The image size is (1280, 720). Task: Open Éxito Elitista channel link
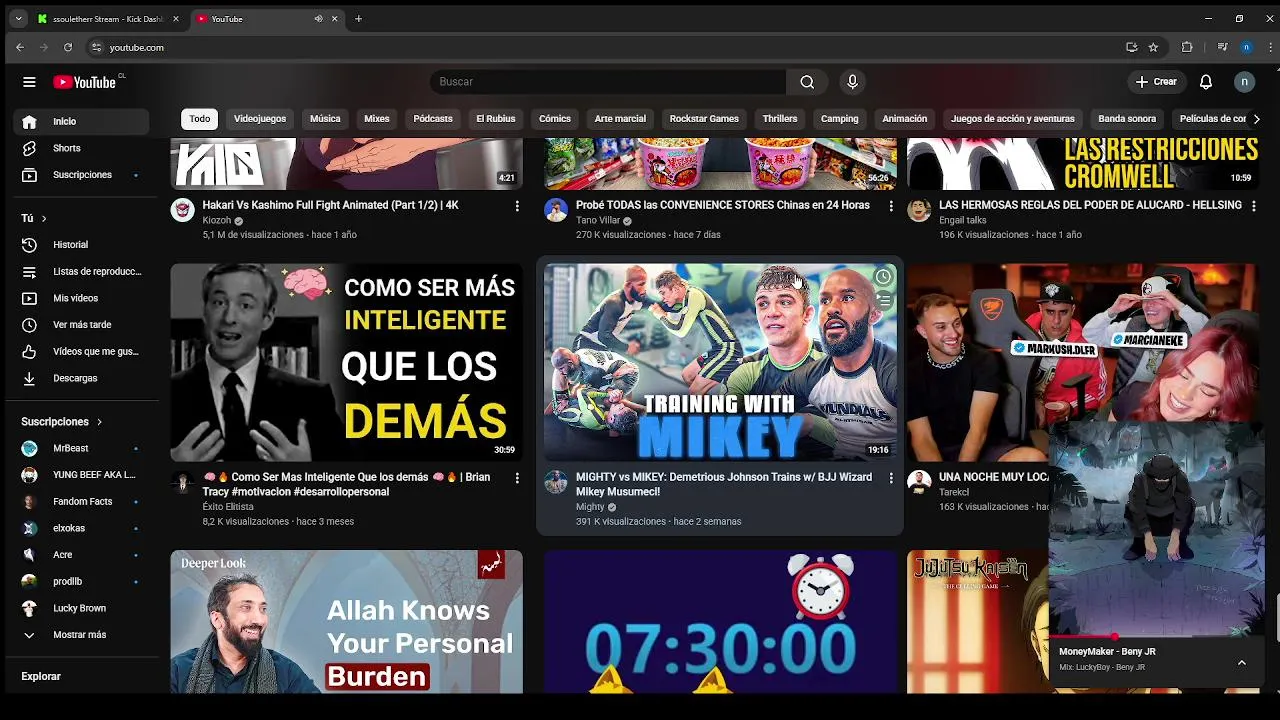pos(228,507)
